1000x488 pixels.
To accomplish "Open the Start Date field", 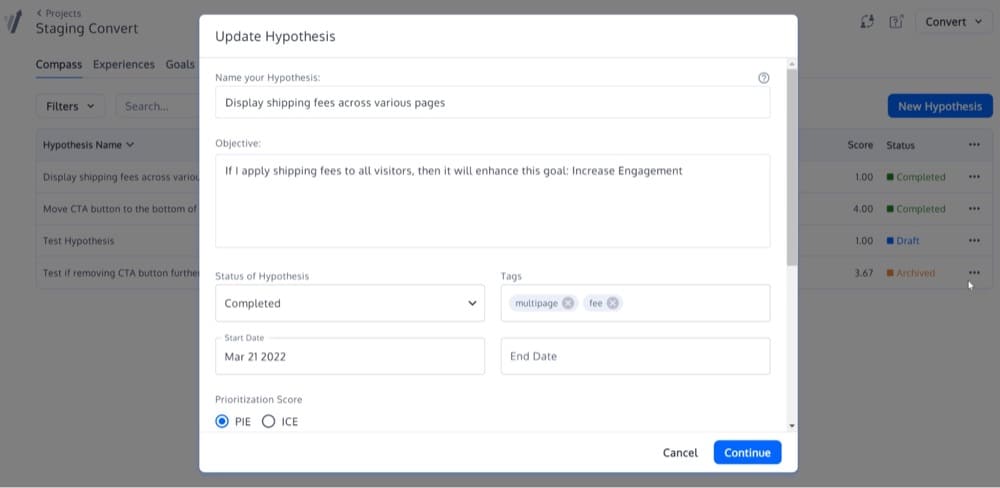I will coord(349,356).
